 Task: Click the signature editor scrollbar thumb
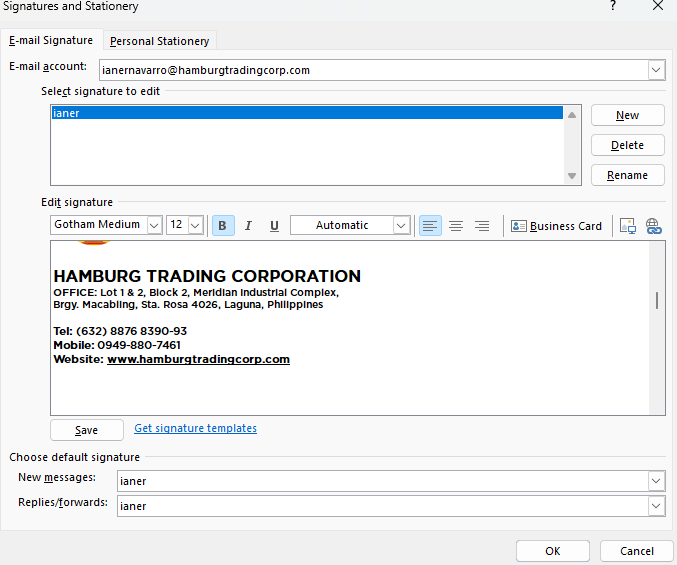pos(657,300)
